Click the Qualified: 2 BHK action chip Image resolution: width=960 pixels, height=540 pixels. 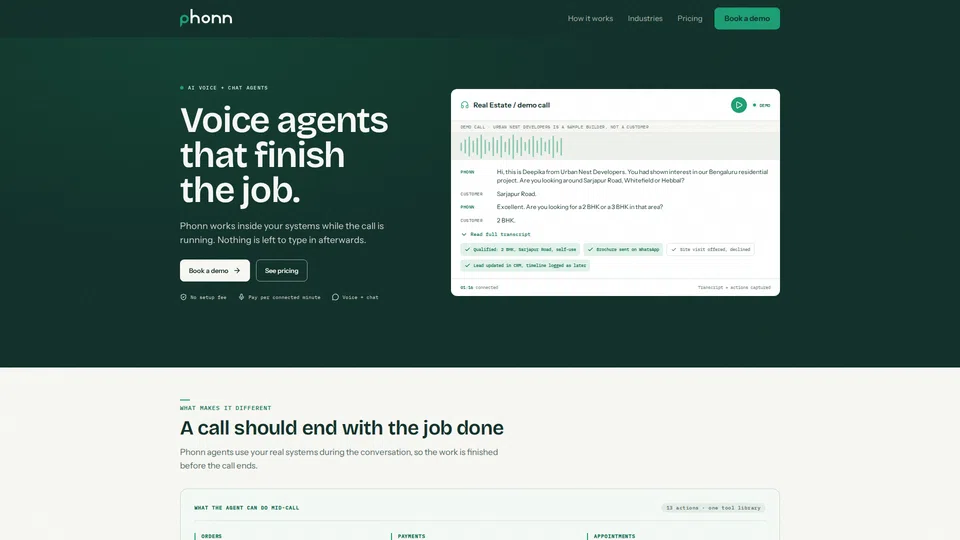click(x=520, y=249)
